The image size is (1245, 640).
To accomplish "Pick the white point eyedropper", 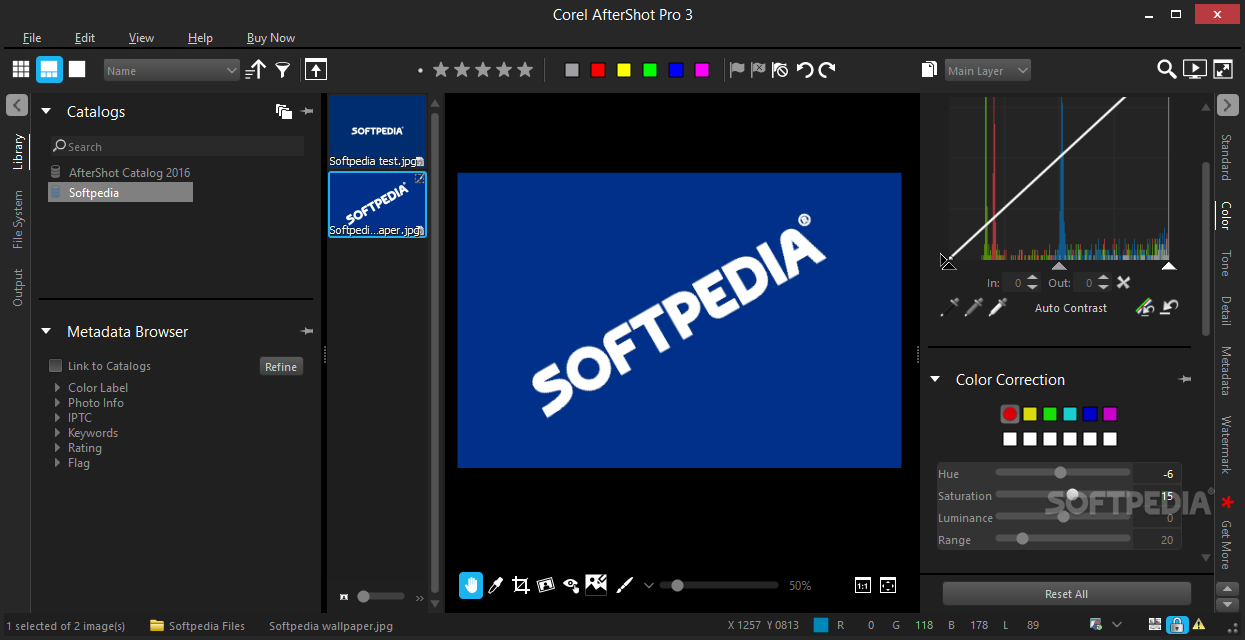I will pyautogui.click(x=997, y=308).
